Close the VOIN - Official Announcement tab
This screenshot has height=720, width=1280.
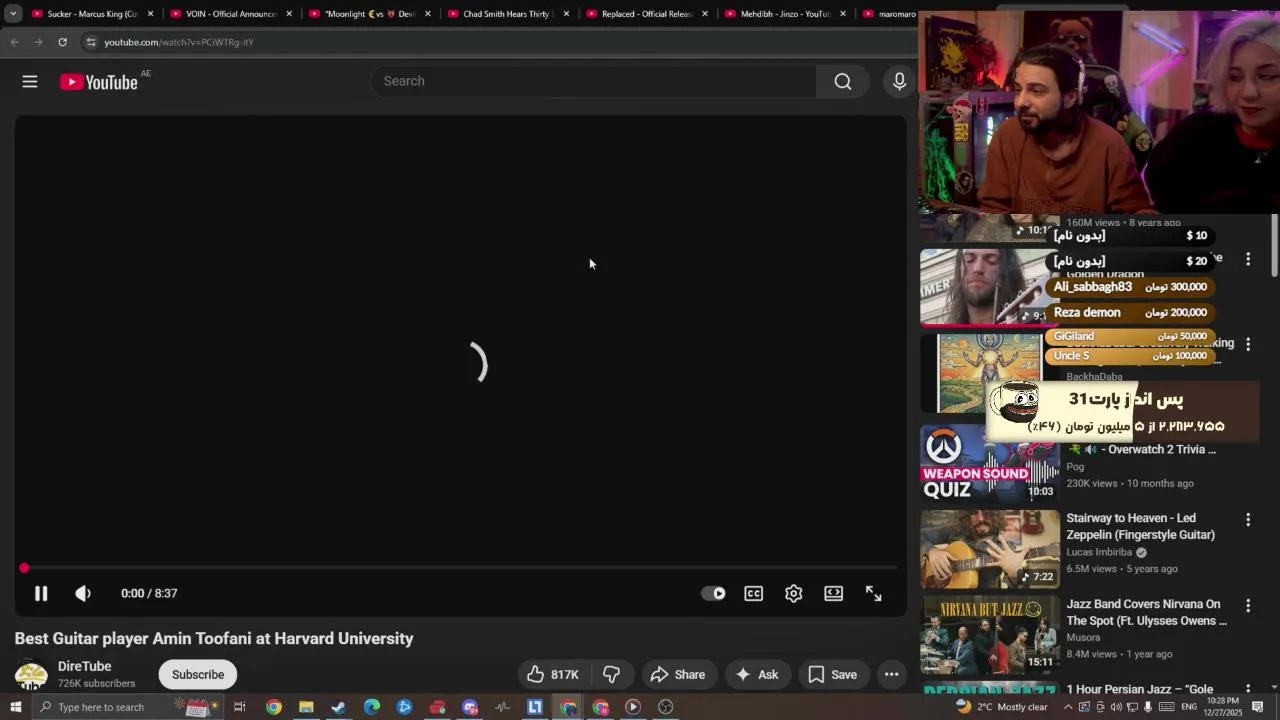click(289, 14)
